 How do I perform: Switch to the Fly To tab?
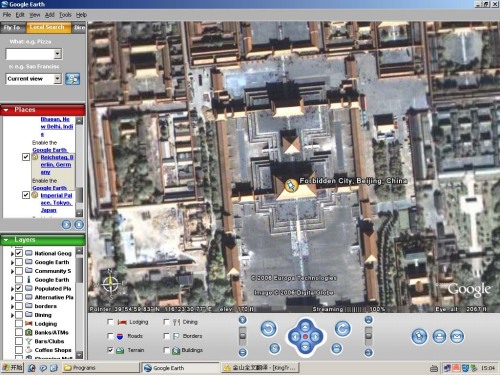pyautogui.click(x=13, y=27)
